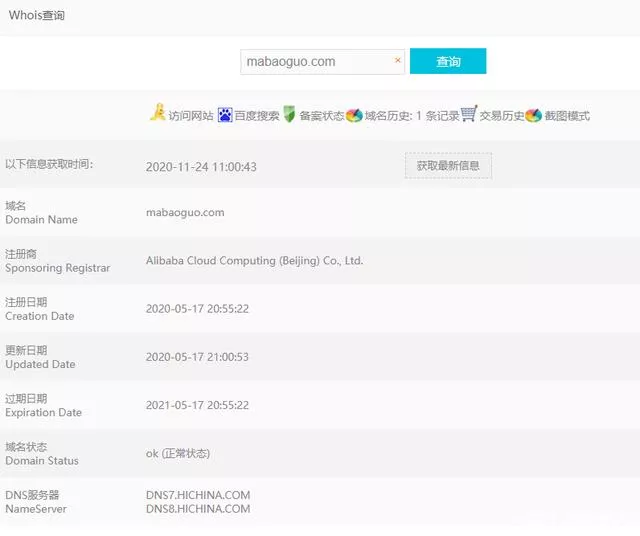This screenshot has width=640, height=536.
Task: Open the 交易历史 link
Action: click(501, 116)
